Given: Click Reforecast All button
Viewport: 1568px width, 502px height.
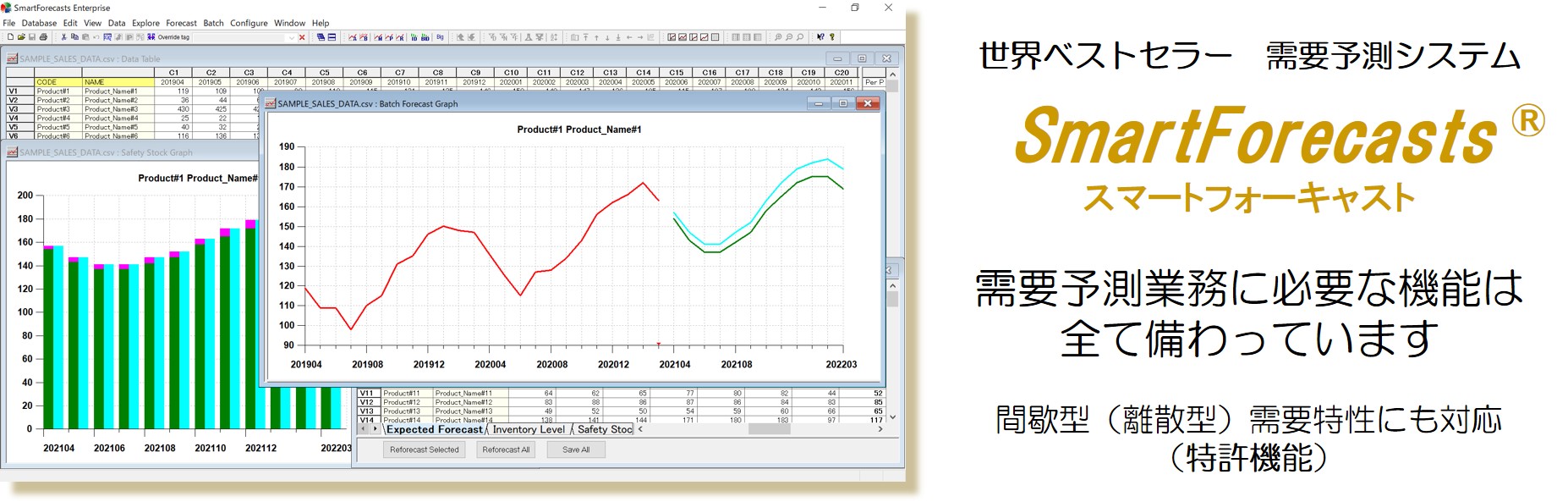Looking at the screenshot, I should pyautogui.click(x=506, y=450).
